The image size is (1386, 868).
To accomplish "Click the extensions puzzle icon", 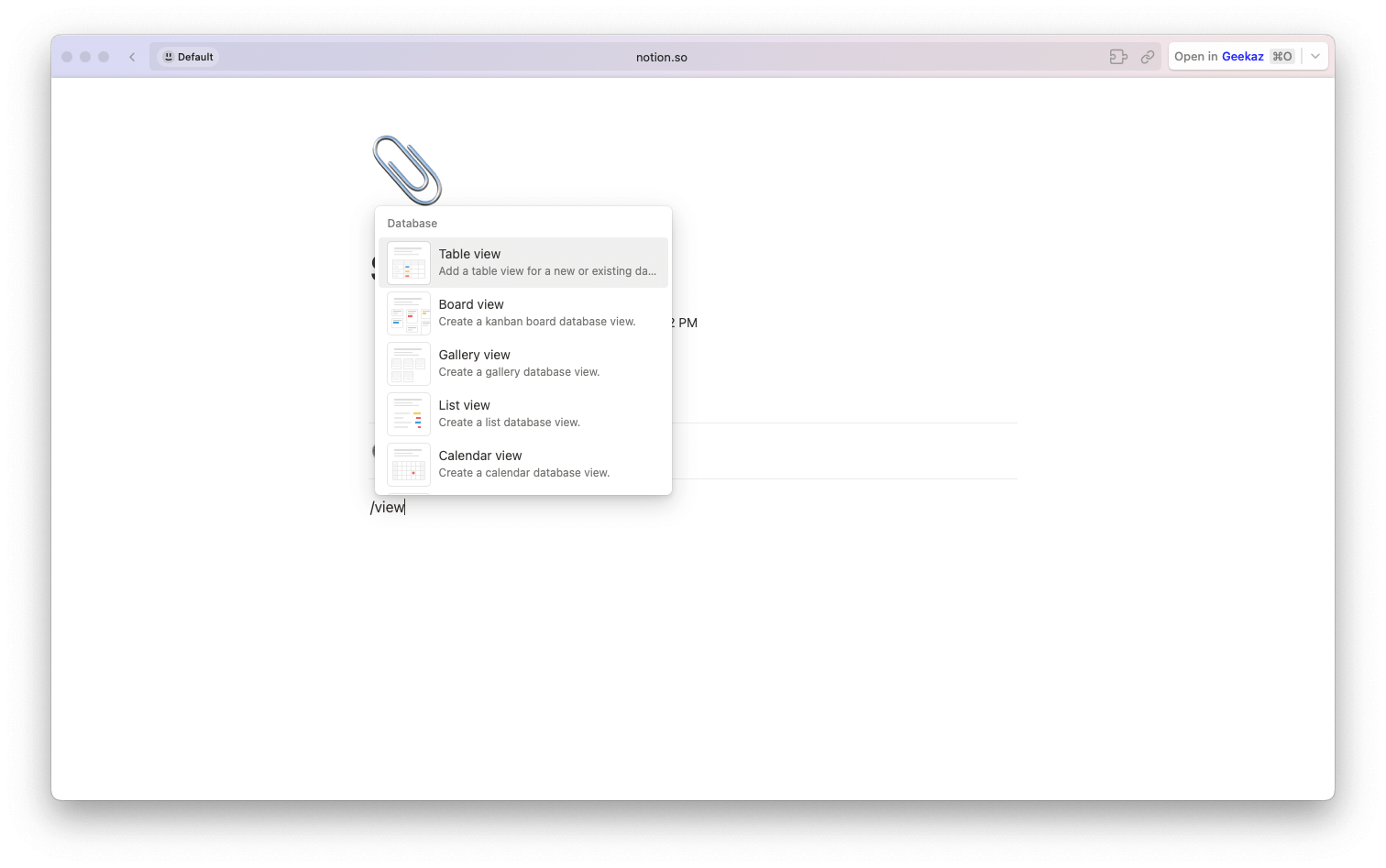I will [x=1118, y=57].
